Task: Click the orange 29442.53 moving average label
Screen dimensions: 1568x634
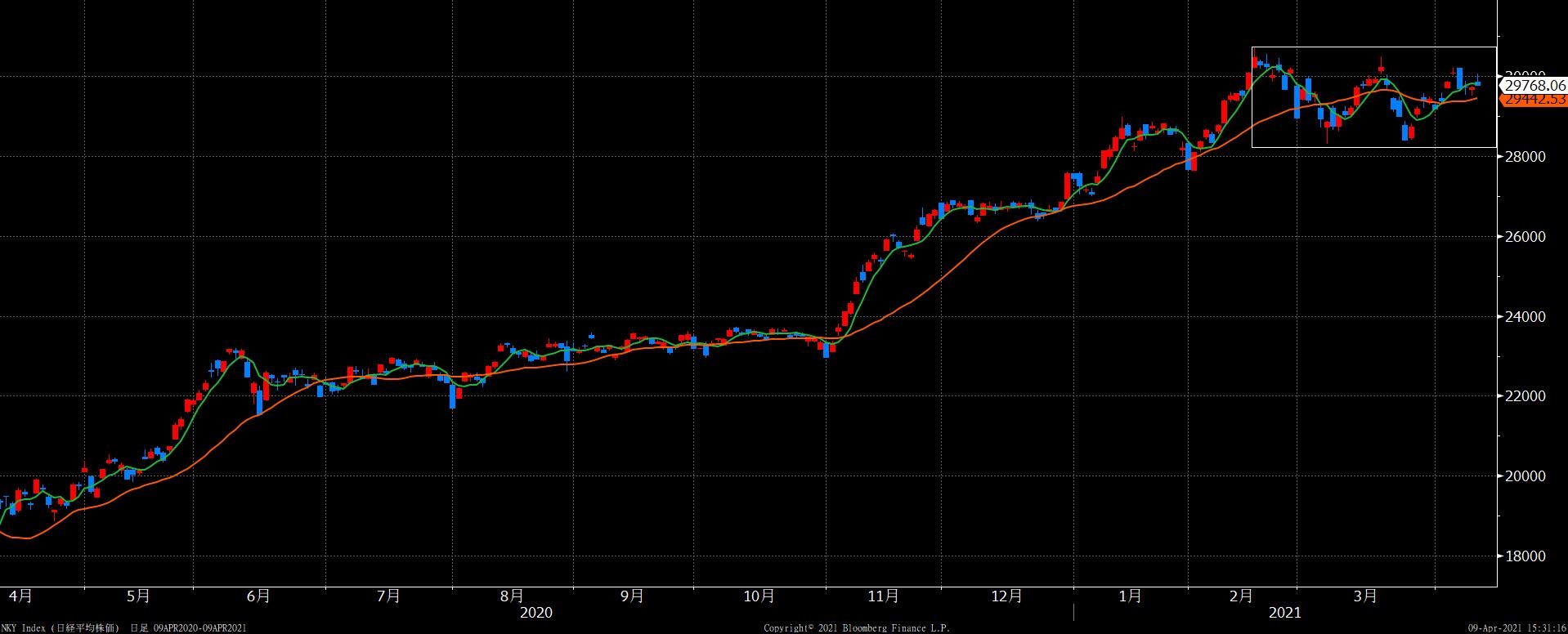Action: tap(1534, 99)
